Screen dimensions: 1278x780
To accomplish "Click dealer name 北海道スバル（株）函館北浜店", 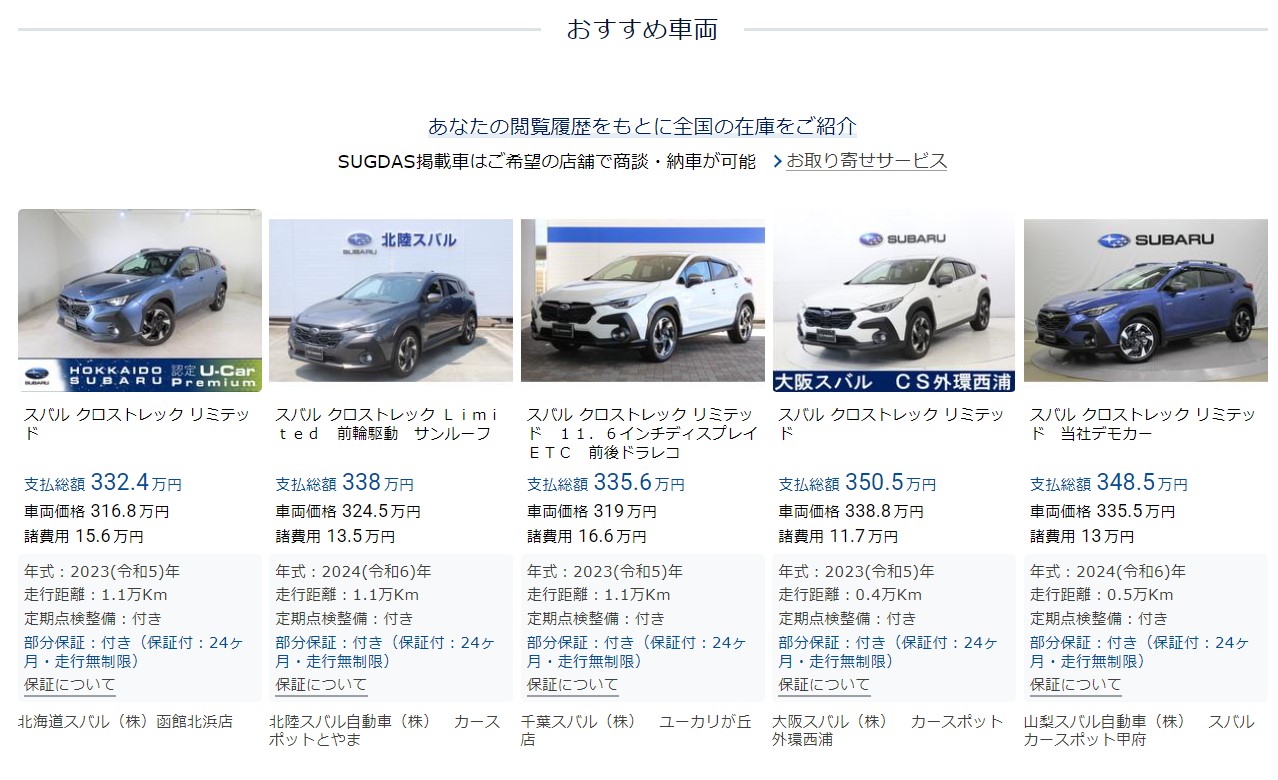I will coord(125,721).
